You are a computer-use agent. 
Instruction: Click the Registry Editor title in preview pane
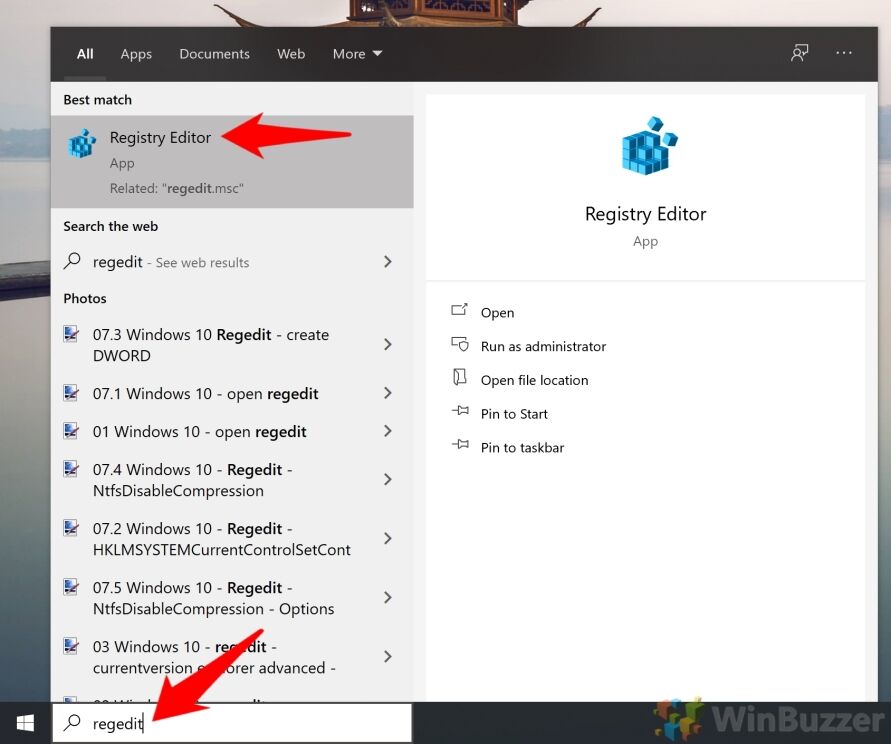pos(646,214)
